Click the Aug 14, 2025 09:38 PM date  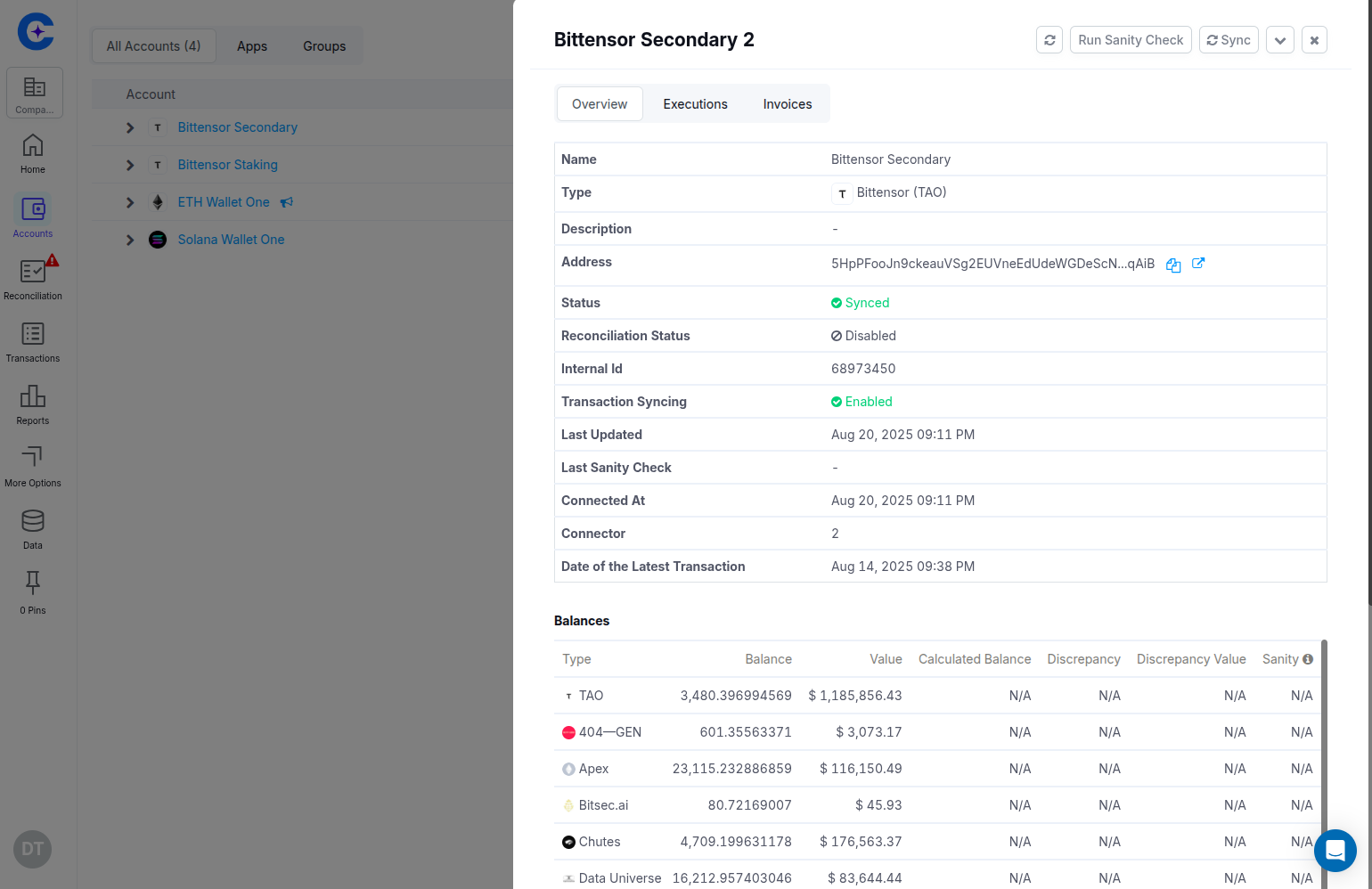pos(902,567)
